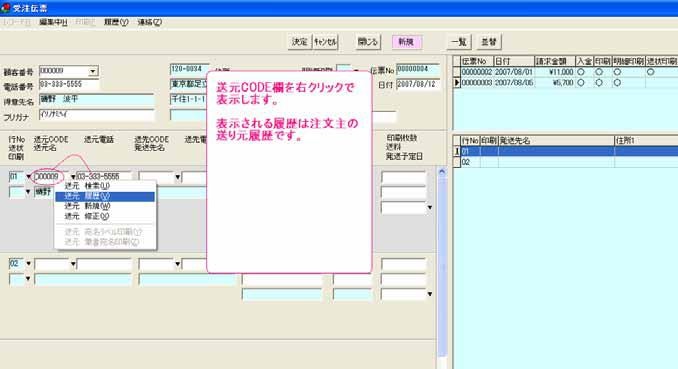Image resolution: width=678 pixels, height=369 pixels.
Task: Select slip row 00000003 in the list
Action: click(x=565, y=83)
